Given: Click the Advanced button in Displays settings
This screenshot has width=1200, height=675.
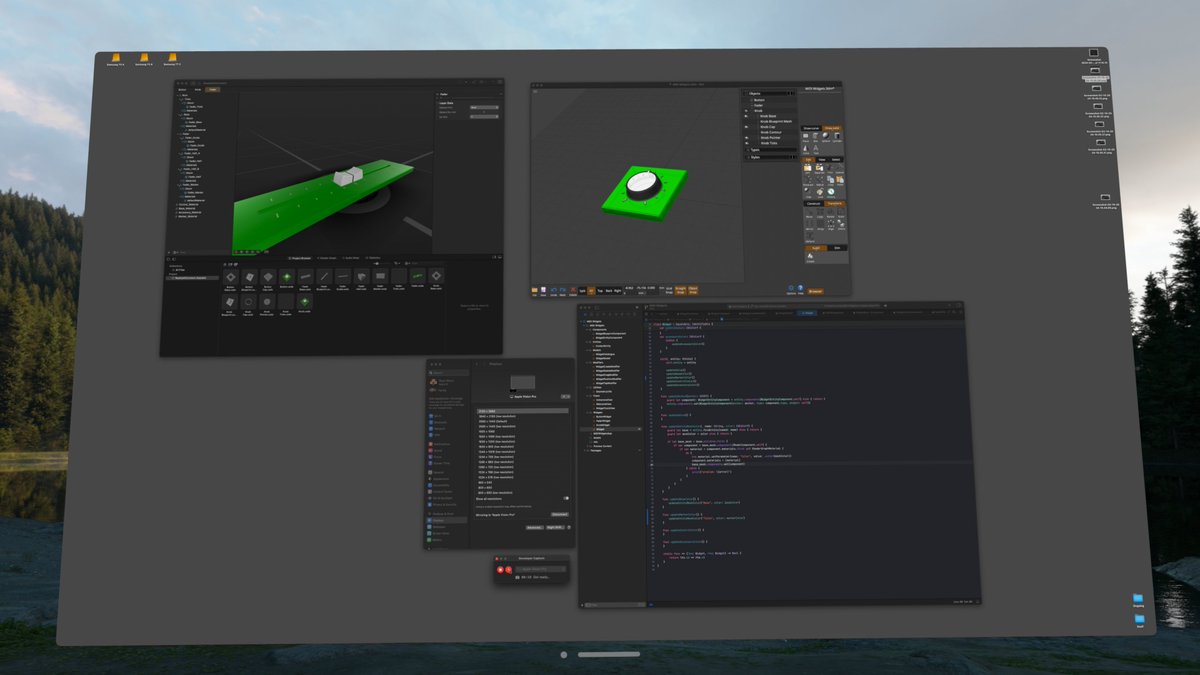Looking at the screenshot, I should point(535,527).
